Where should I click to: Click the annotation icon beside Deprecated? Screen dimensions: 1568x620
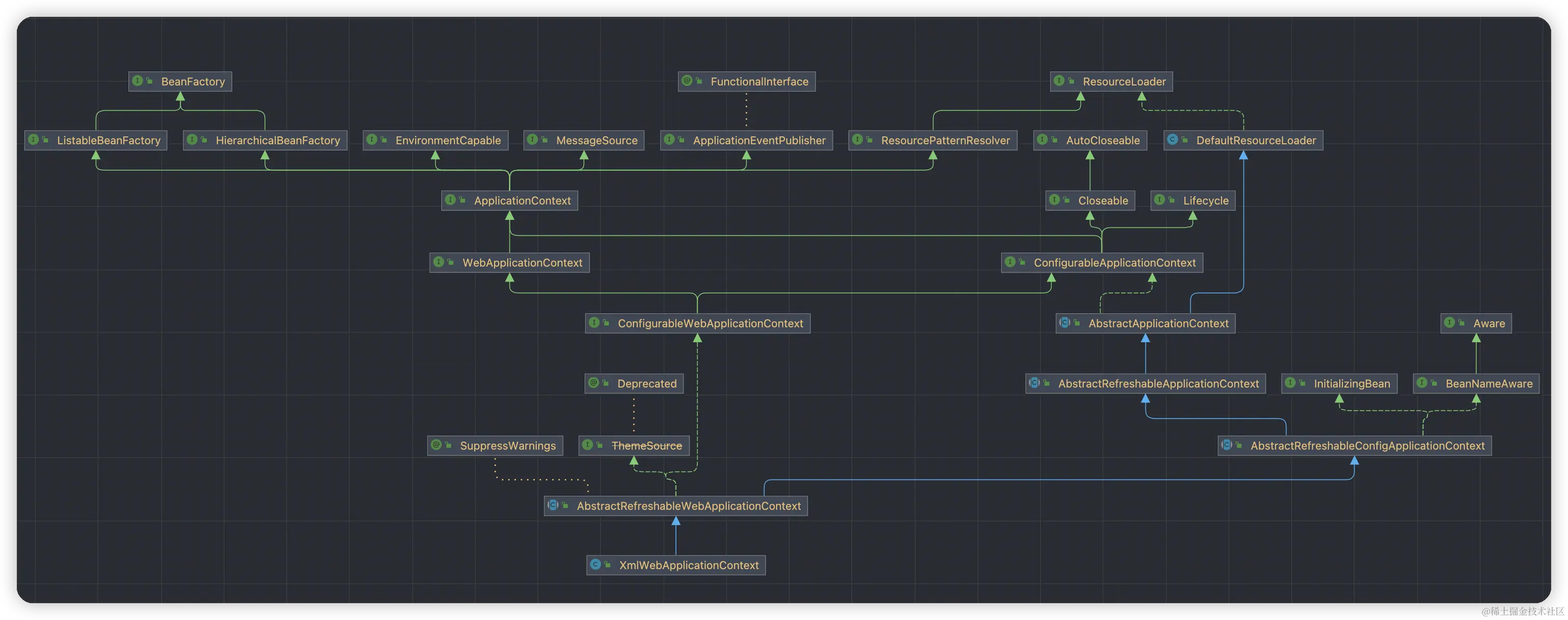(594, 383)
